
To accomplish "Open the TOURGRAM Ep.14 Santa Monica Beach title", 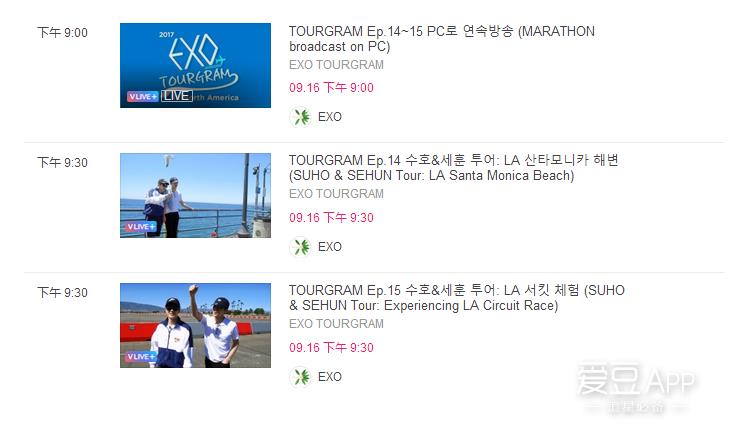I will [x=454, y=168].
